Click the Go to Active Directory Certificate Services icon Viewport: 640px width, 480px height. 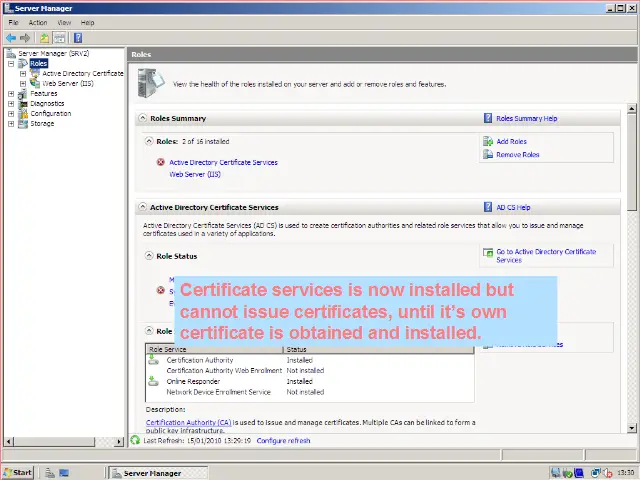488,253
